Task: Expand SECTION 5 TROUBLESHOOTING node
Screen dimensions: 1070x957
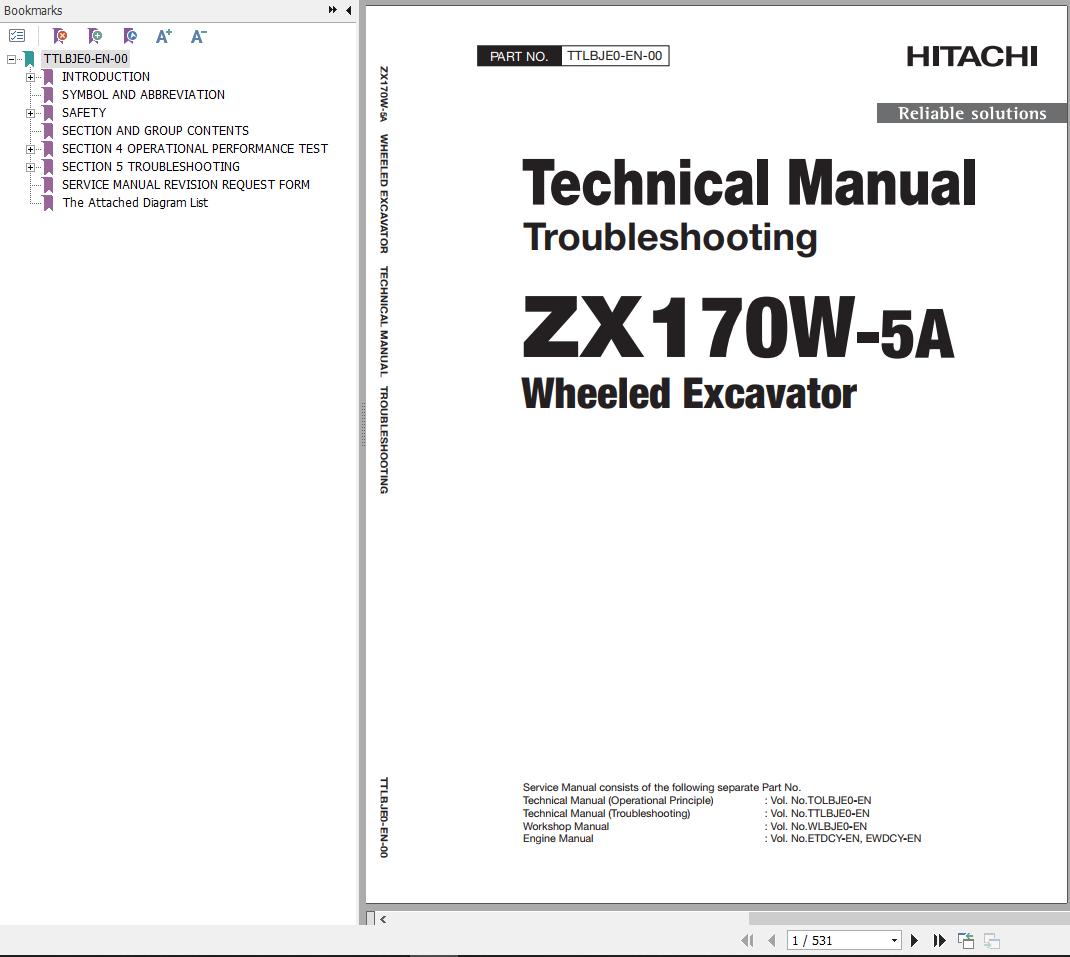Action: pos(30,167)
